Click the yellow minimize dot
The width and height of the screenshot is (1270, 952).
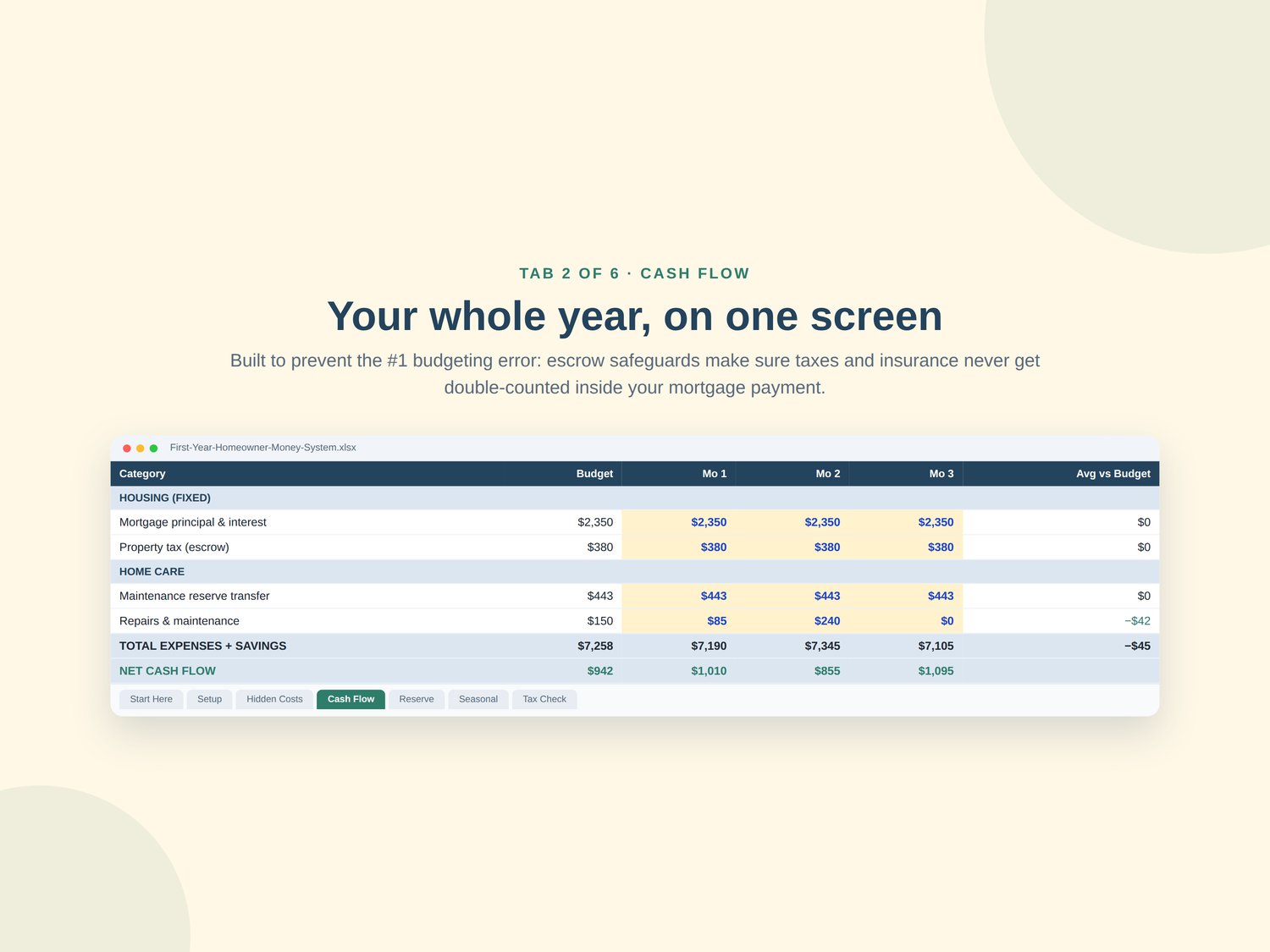141,448
